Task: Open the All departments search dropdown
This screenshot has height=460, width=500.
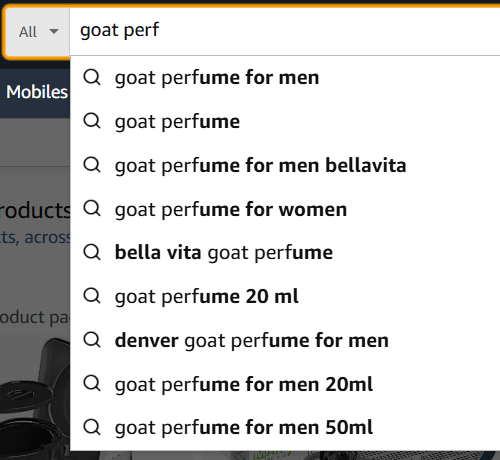Action: tap(38, 32)
